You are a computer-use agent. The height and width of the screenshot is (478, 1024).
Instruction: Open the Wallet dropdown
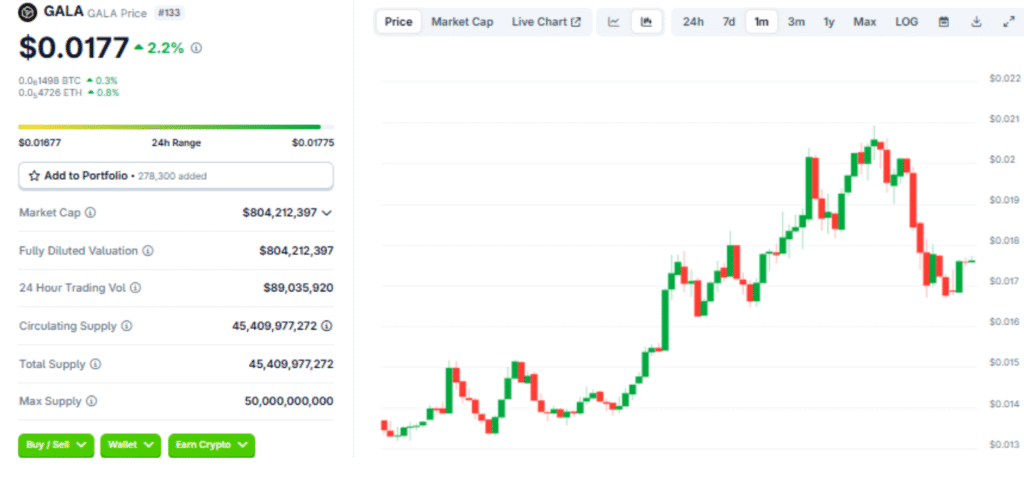click(130, 445)
